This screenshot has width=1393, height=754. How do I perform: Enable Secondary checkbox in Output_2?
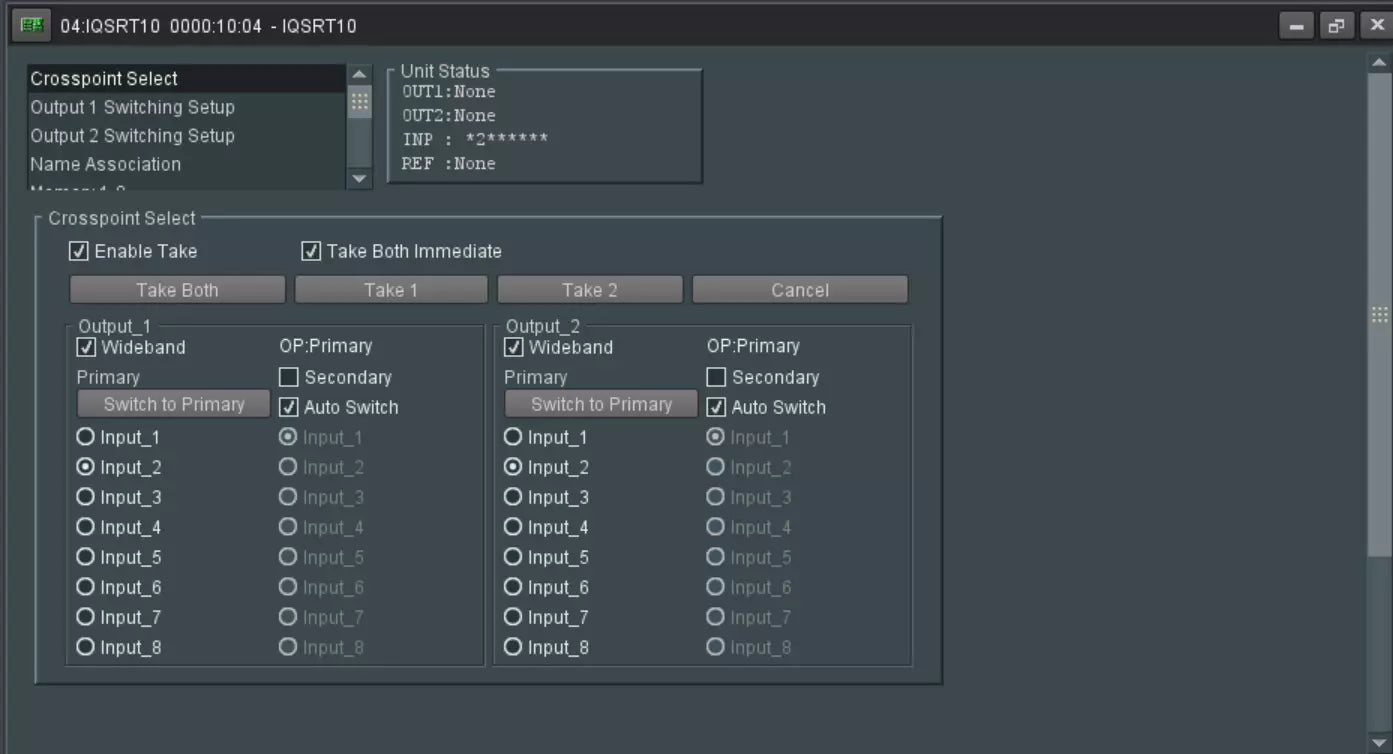click(x=716, y=377)
